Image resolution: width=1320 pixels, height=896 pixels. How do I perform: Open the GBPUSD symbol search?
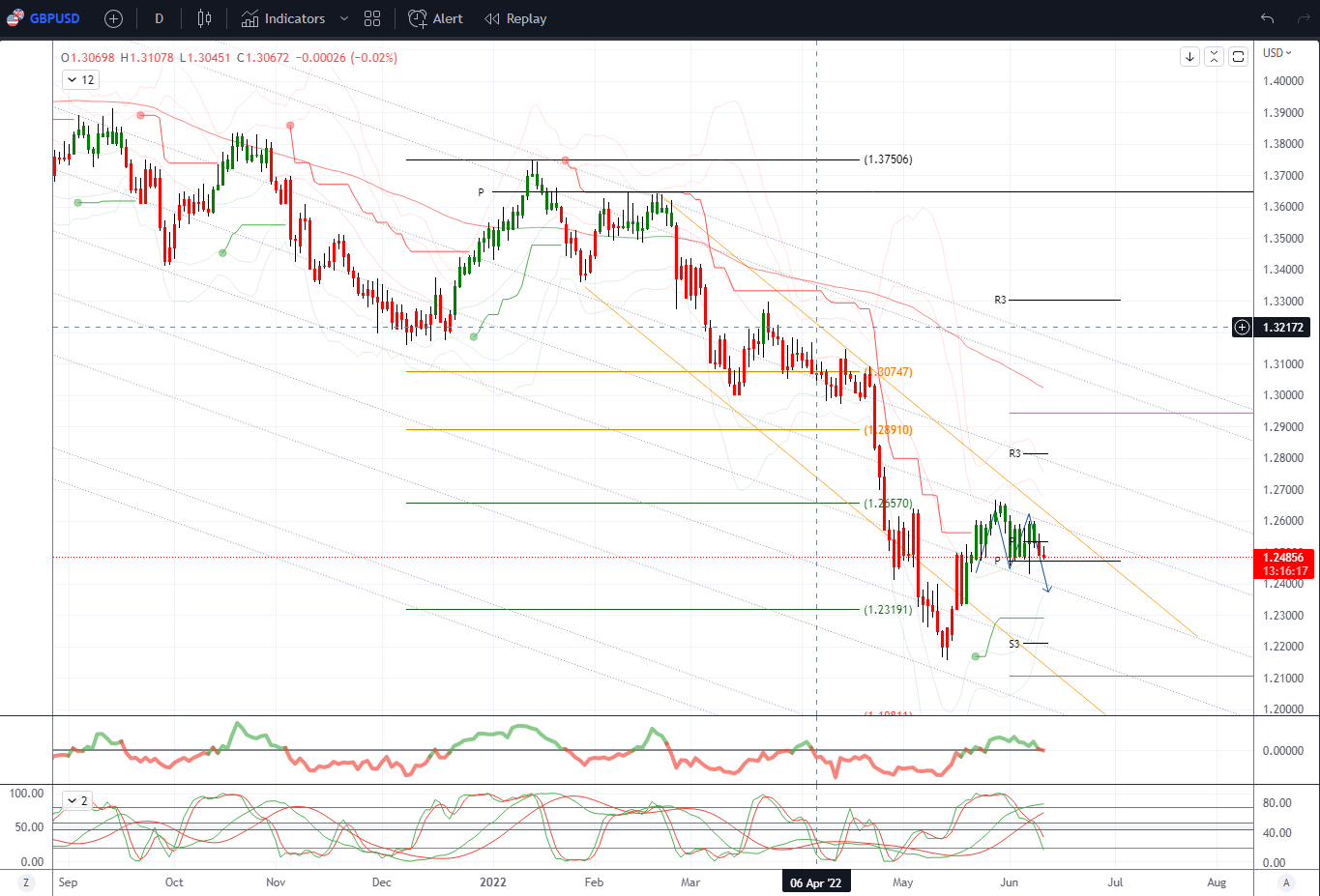(x=55, y=18)
